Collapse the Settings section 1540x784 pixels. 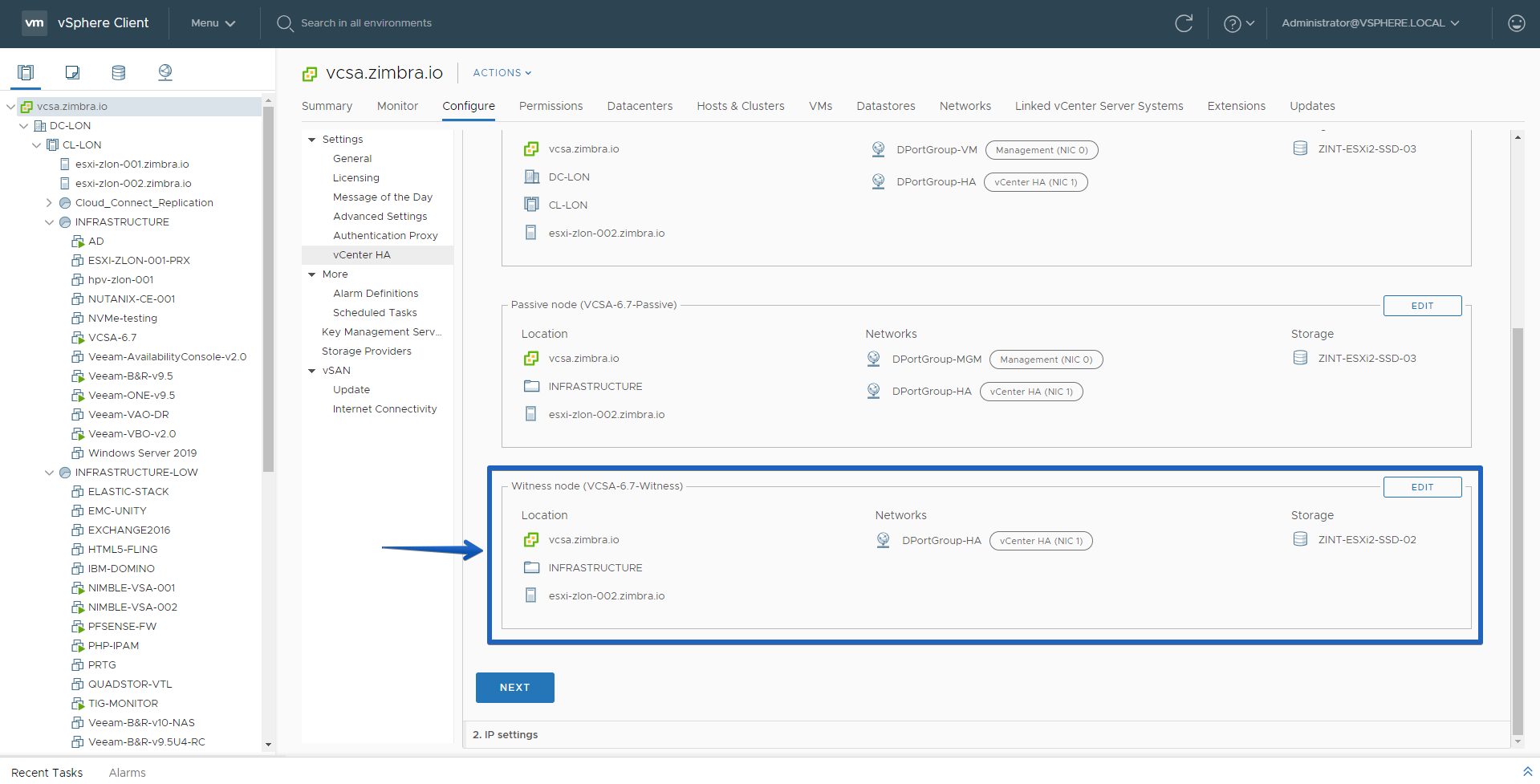point(311,140)
